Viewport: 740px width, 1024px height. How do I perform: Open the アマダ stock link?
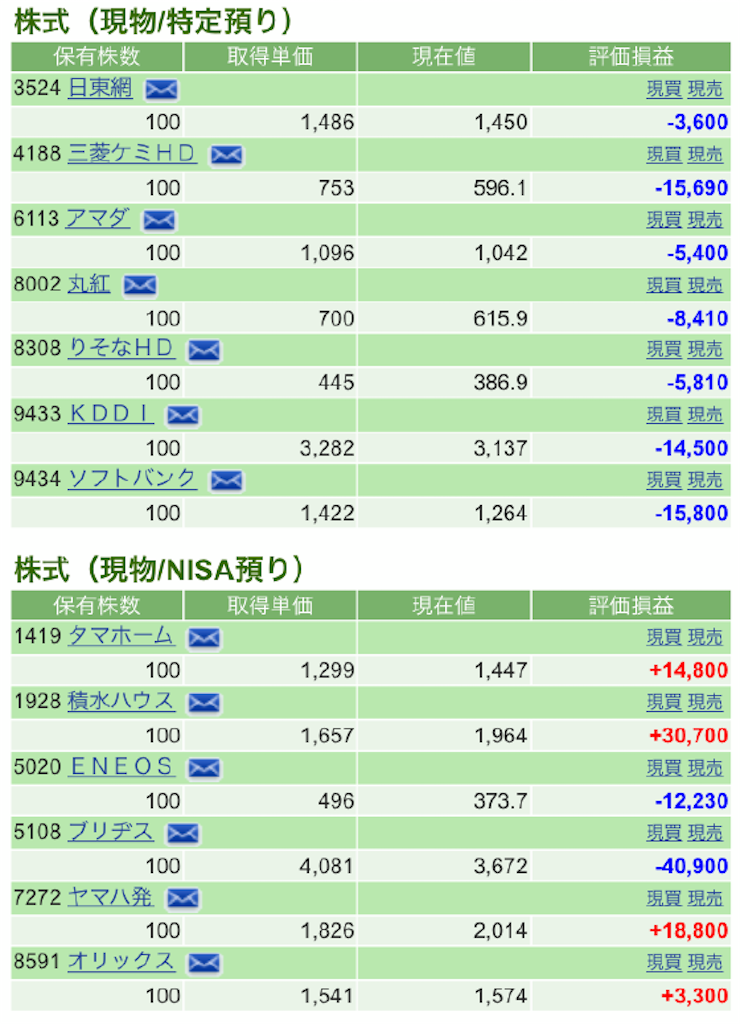tap(98, 218)
